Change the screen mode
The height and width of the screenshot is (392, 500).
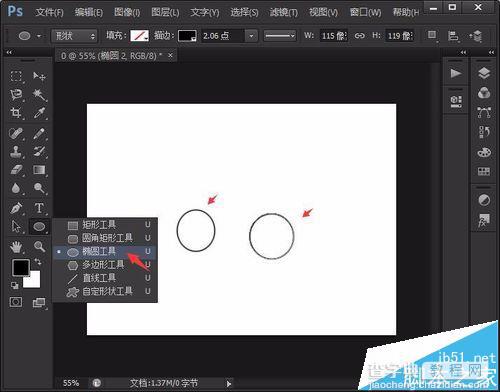click(39, 303)
